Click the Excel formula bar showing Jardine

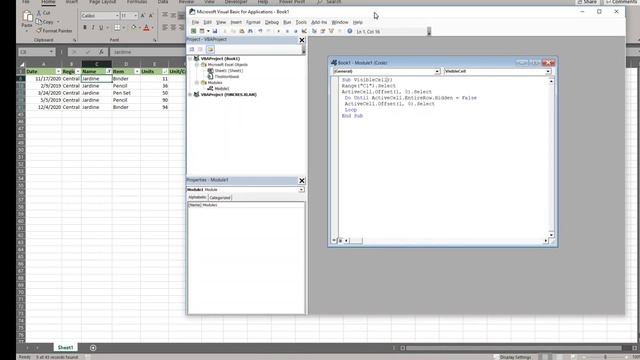coord(147,52)
